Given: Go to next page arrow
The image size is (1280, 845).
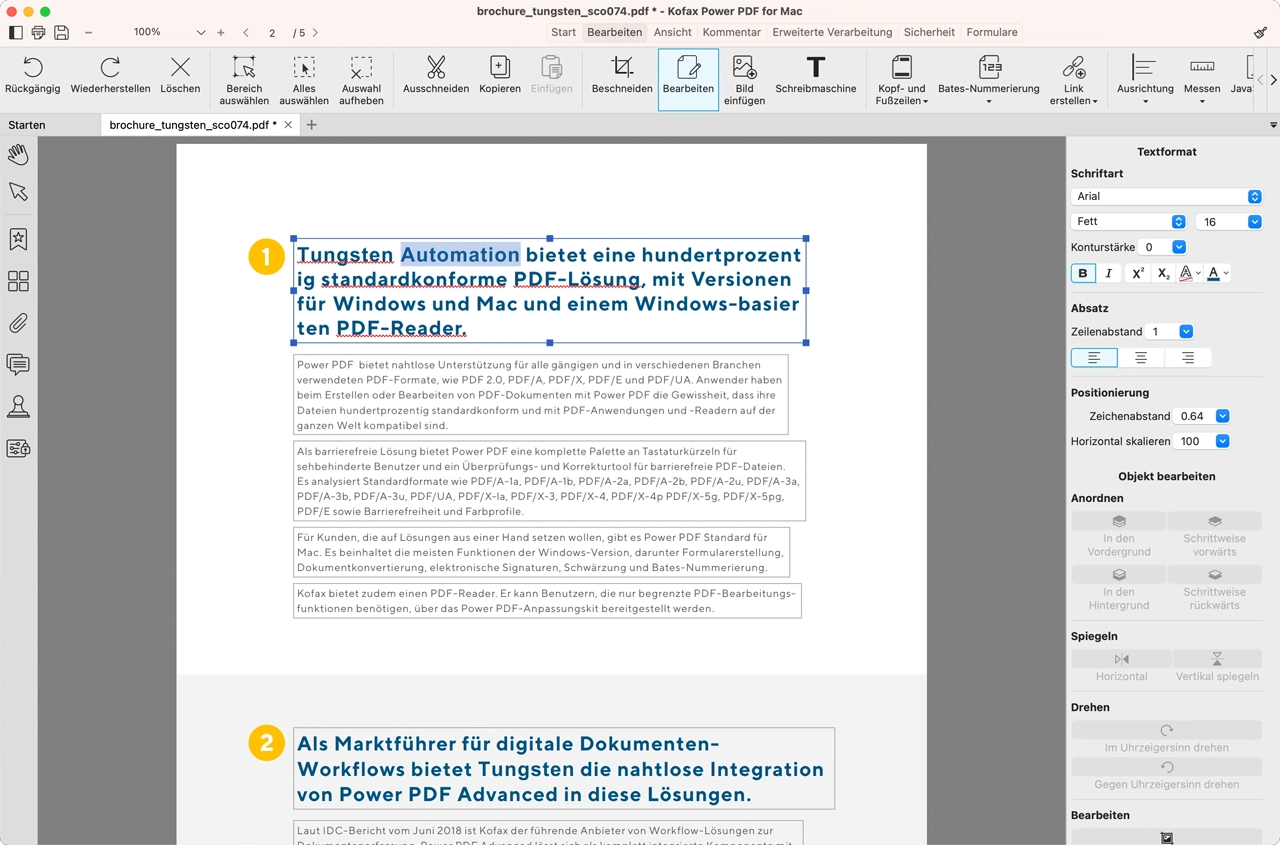Looking at the screenshot, I should click(x=316, y=33).
